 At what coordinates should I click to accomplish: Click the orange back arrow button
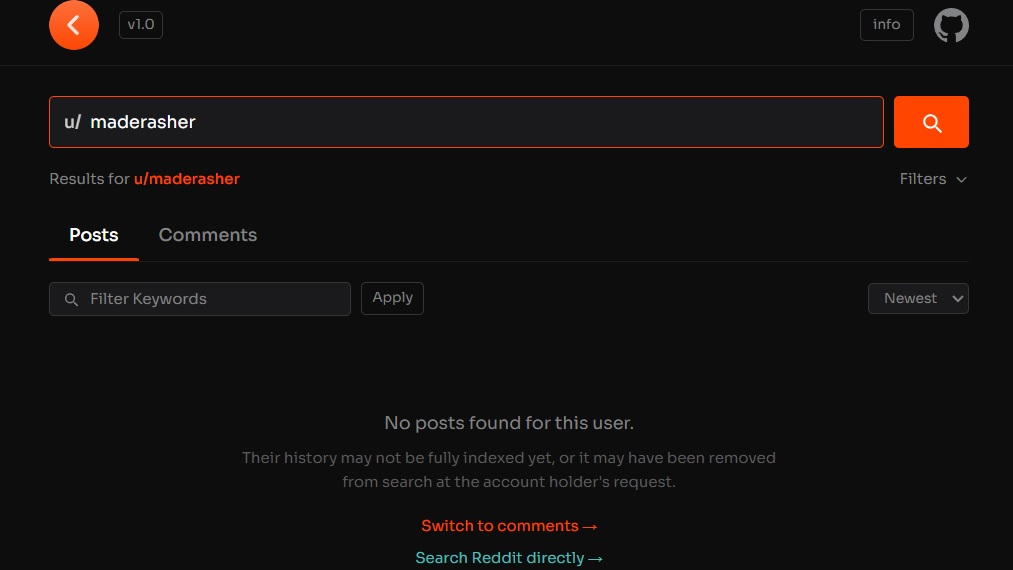click(x=74, y=25)
